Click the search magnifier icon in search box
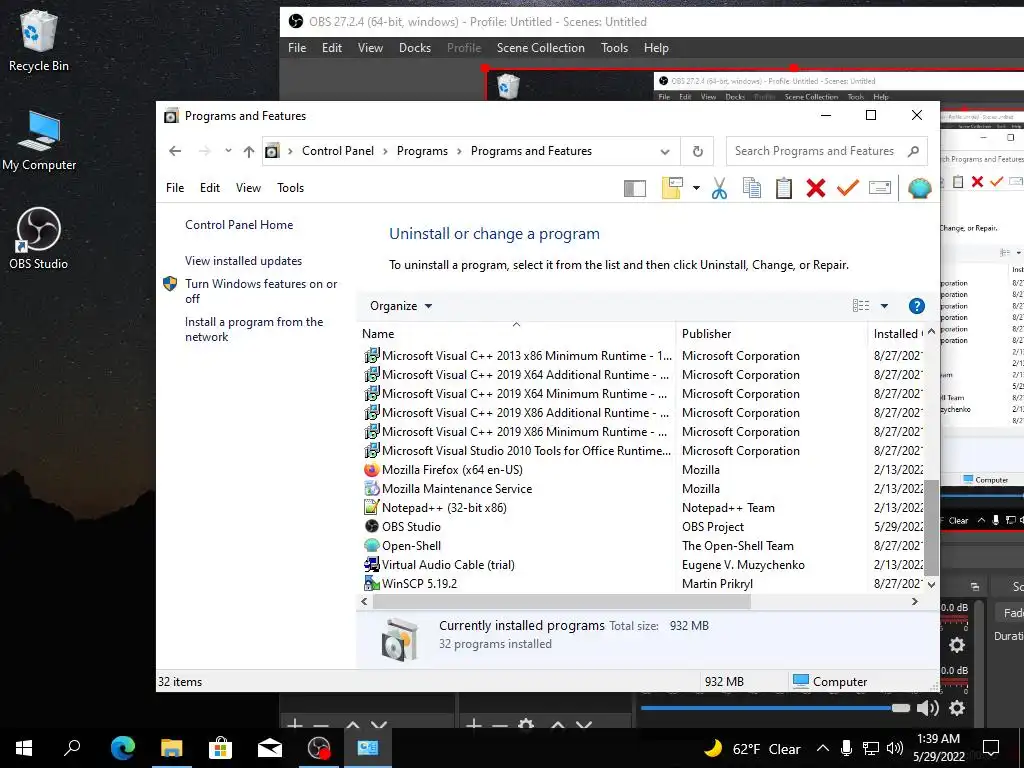Screen dimensions: 1024x768 pyautogui.click(x=914, y=152)
